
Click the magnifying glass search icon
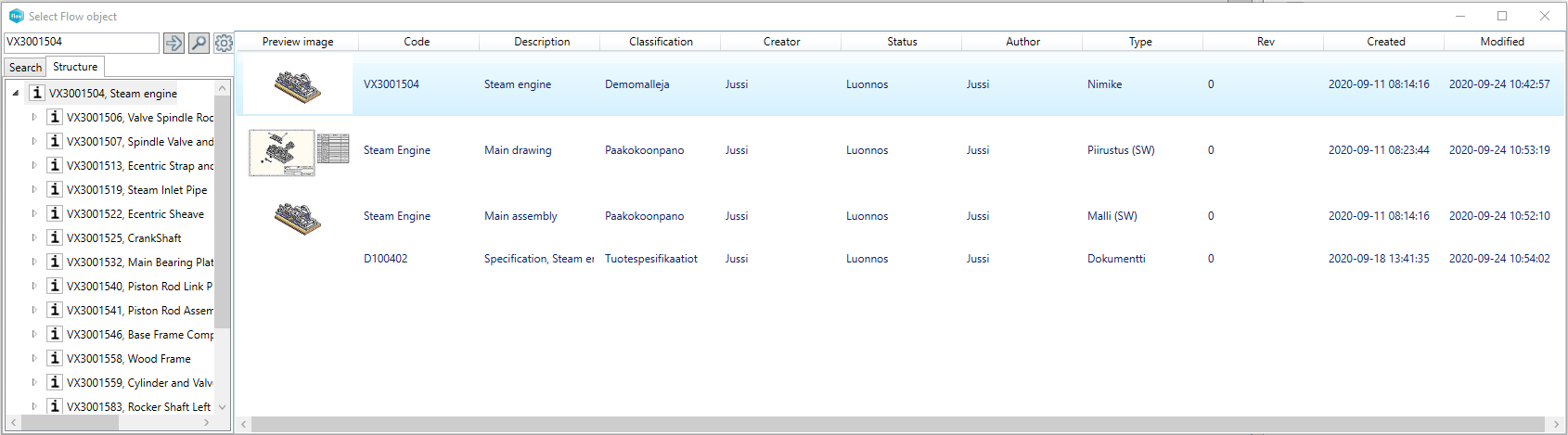pyautogui.click(x=199, y=43)
